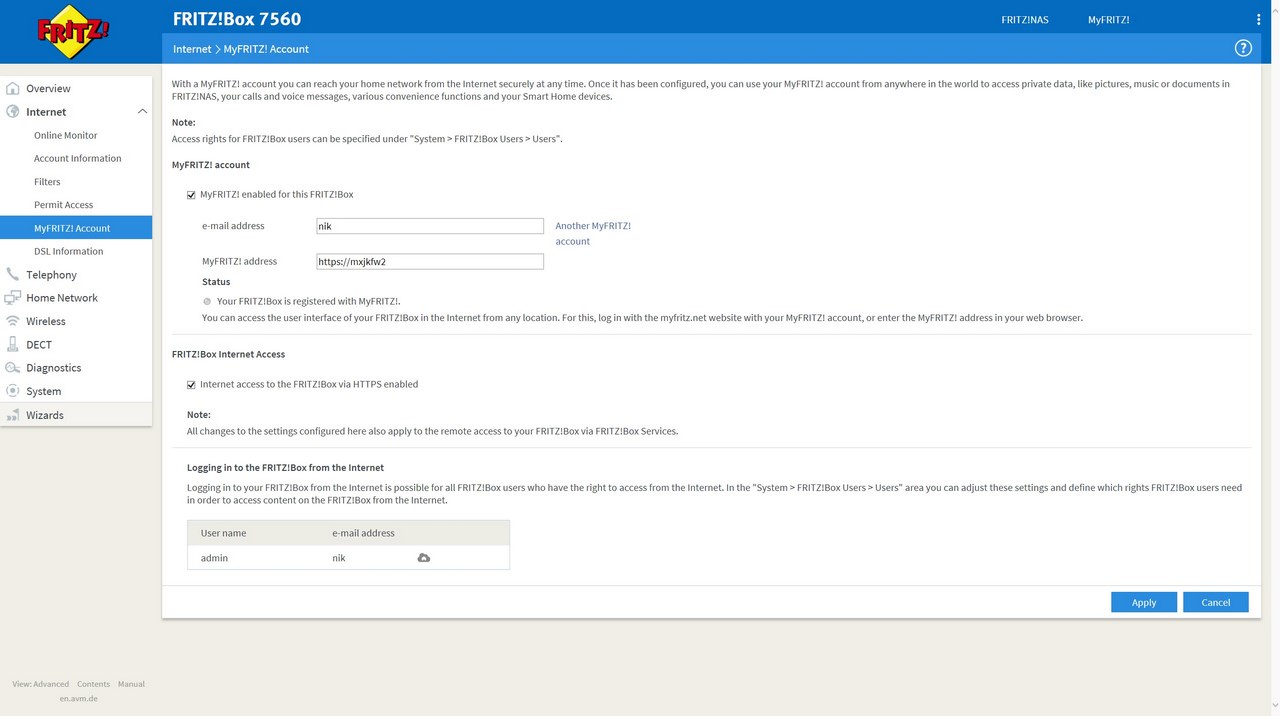Click the System gear icon
Image resolution: width=1280 pixels, height=716 pixels.
[13, 391]
